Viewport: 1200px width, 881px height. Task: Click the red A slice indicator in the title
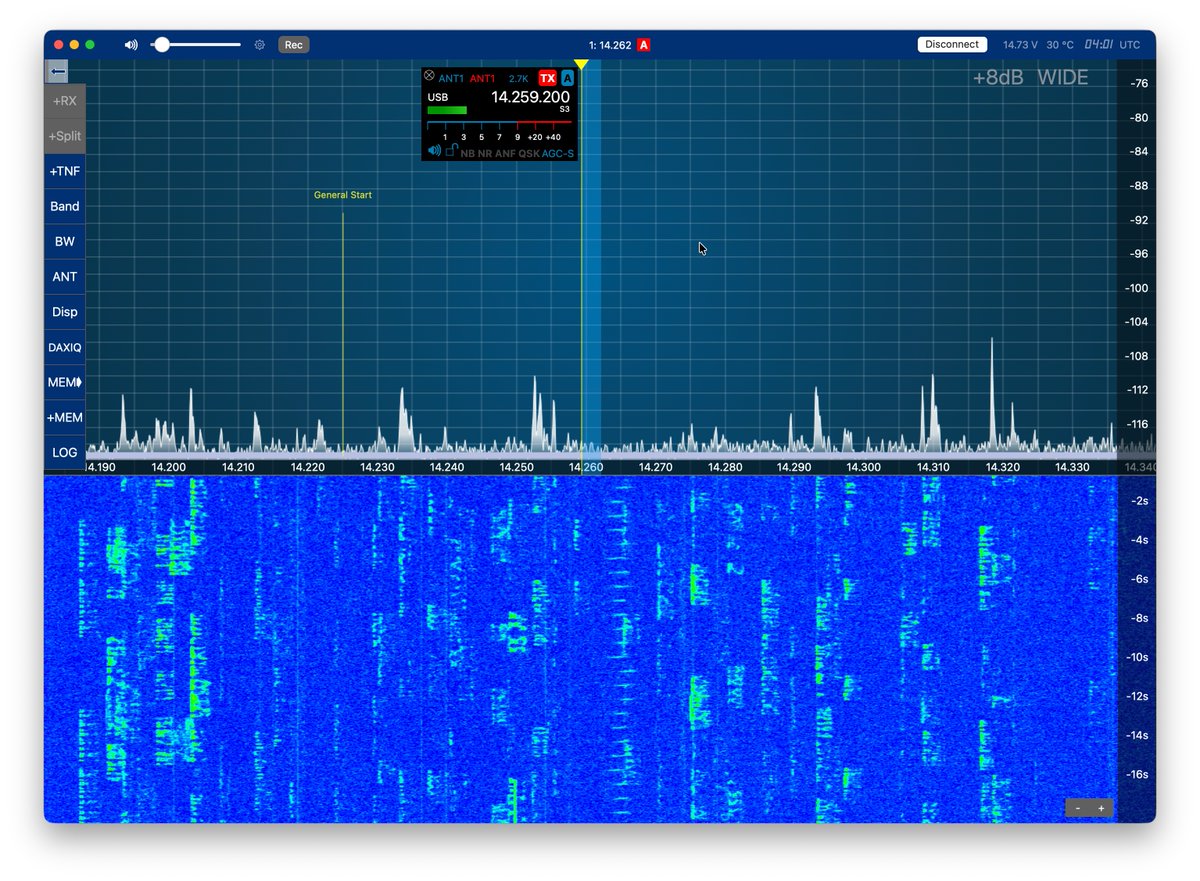tap(643, 45)
